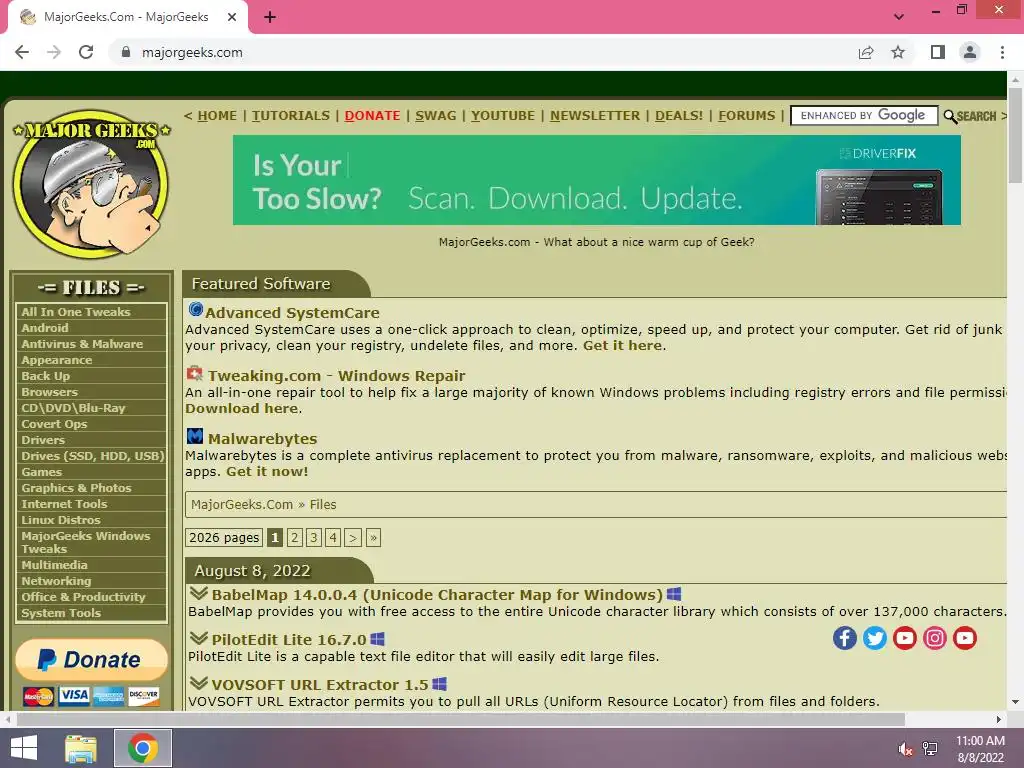Toggle the browser side panel icon
The width and height of the screenshot is (1024, 768).
tap(938, 52)
